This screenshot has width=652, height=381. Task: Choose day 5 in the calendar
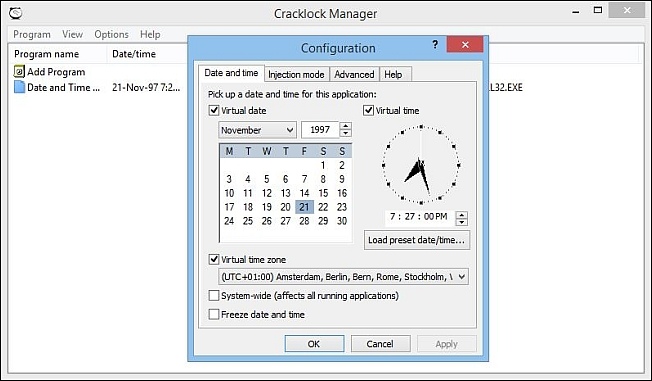click(267, 179)
